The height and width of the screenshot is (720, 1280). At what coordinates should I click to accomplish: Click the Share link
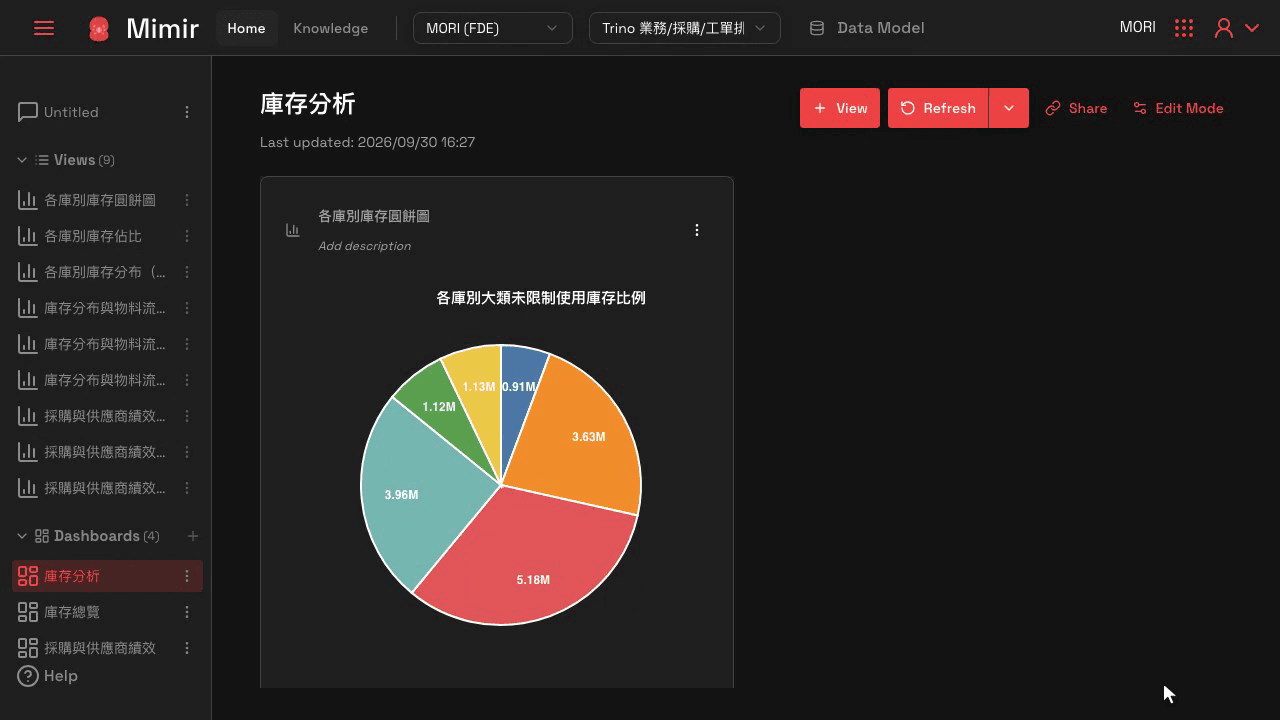pyautogui.click(x=1076, y=108)
